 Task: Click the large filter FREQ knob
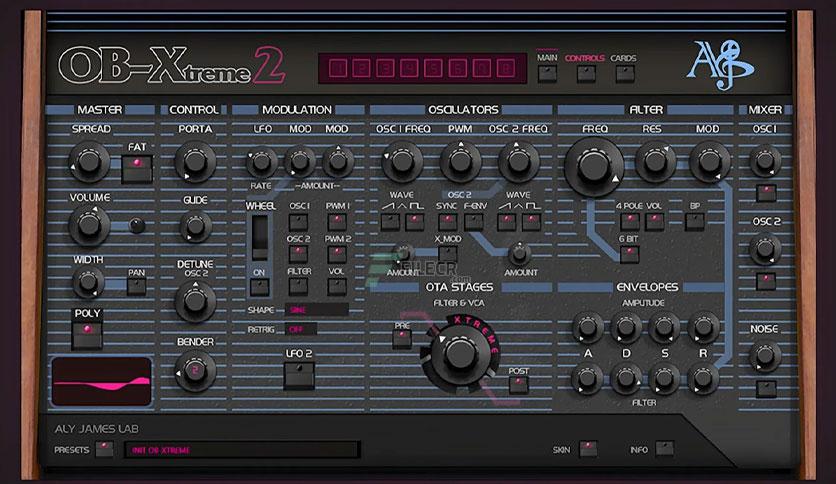point(593,166)
